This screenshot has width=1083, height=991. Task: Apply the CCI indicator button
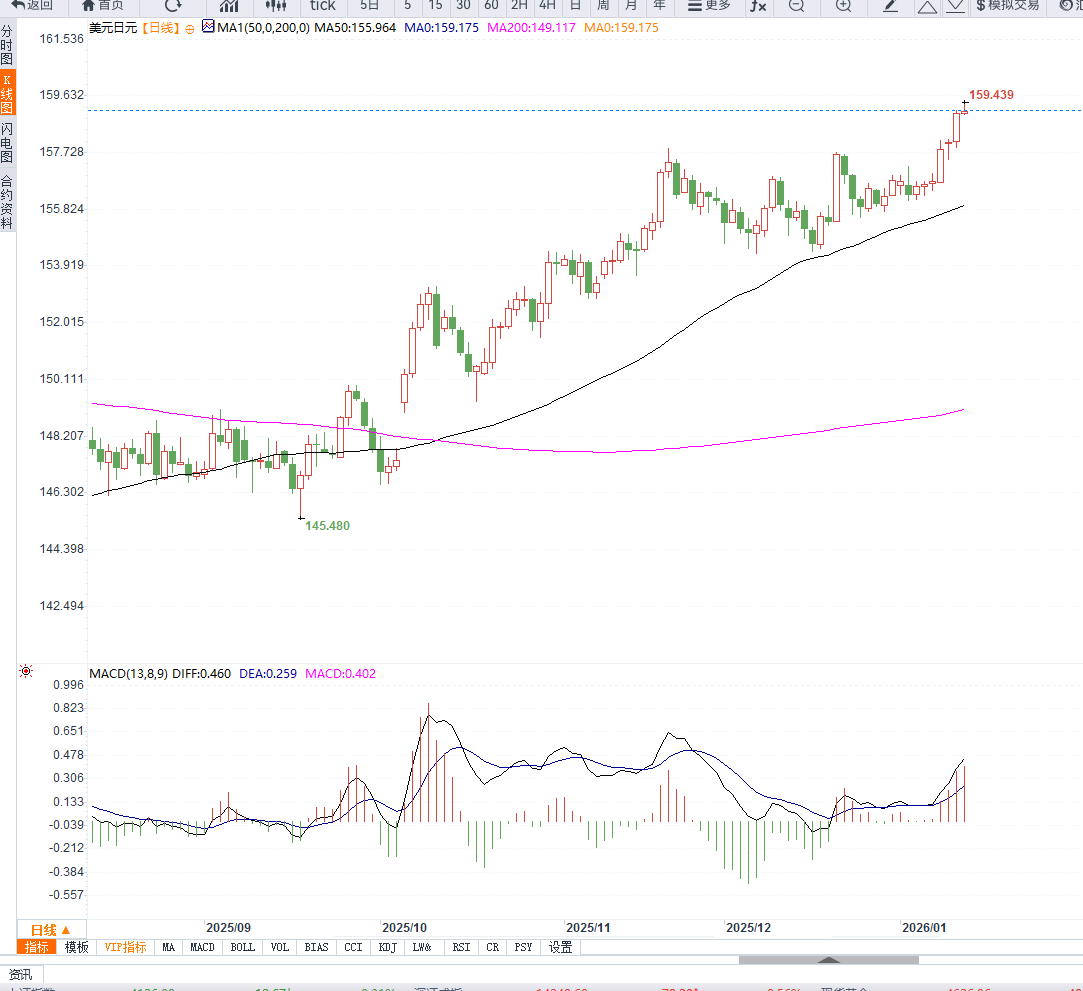click(x=353, y=947)
